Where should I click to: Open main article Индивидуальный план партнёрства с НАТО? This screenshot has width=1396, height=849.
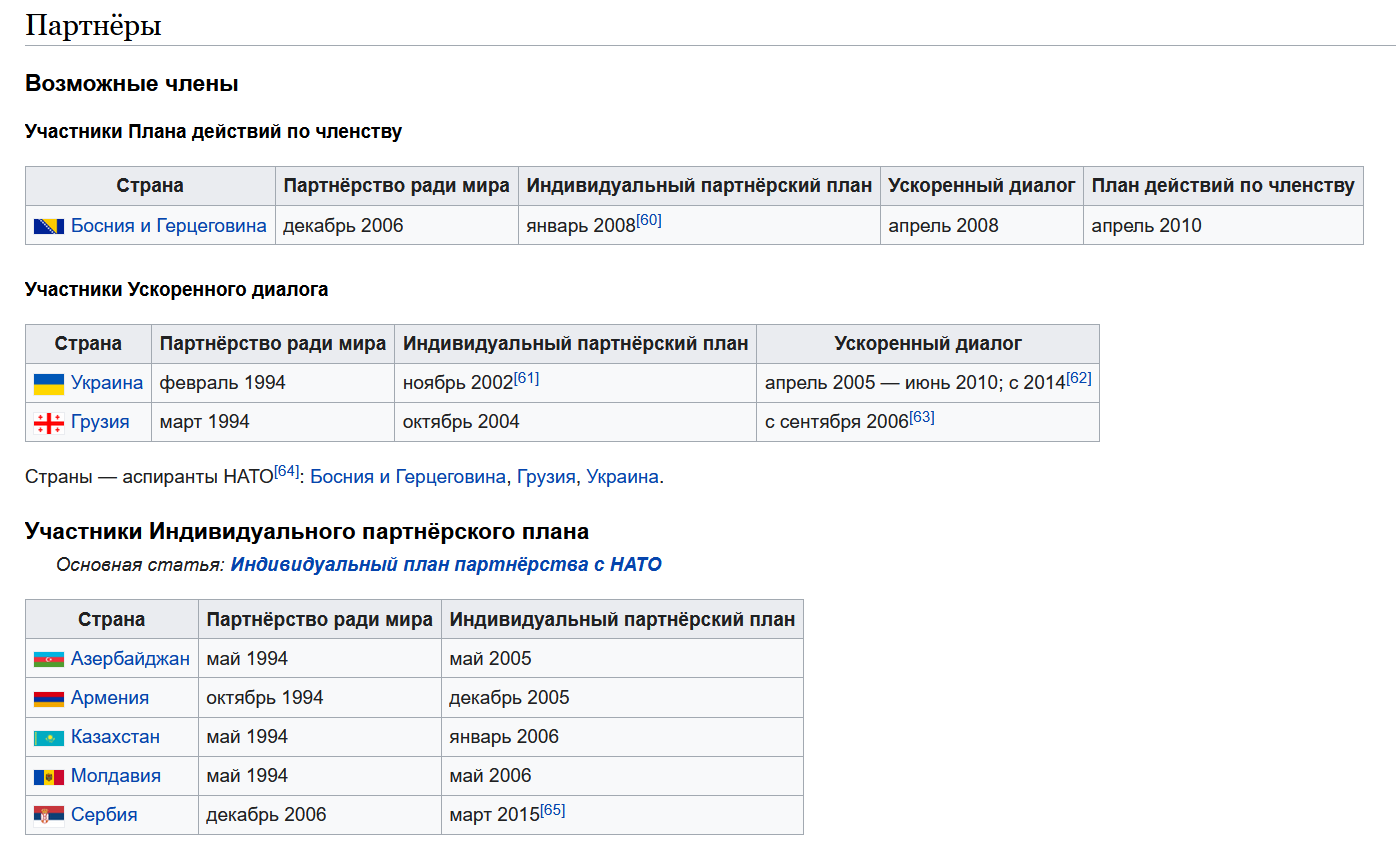click(x=446, y=565)
